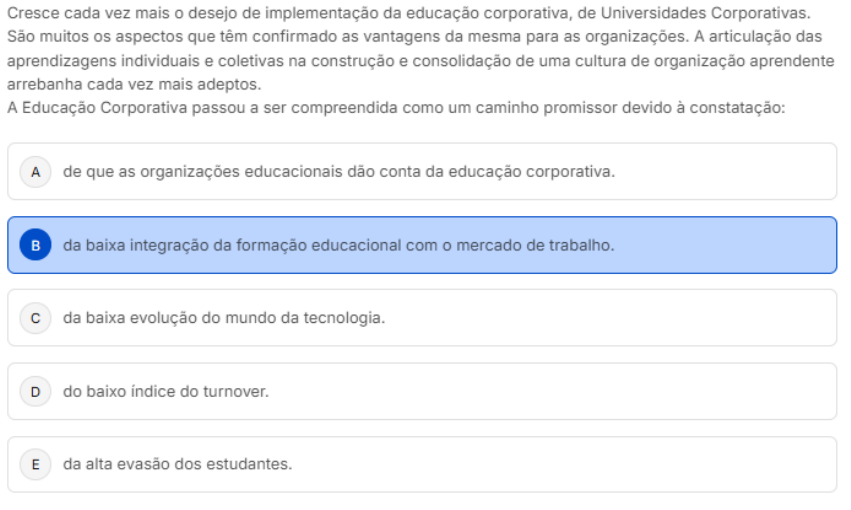Image resolution: width=851 pixels, height=510 pixels.
Task: Pick the letter E answer badge
Action: (35, 464)
